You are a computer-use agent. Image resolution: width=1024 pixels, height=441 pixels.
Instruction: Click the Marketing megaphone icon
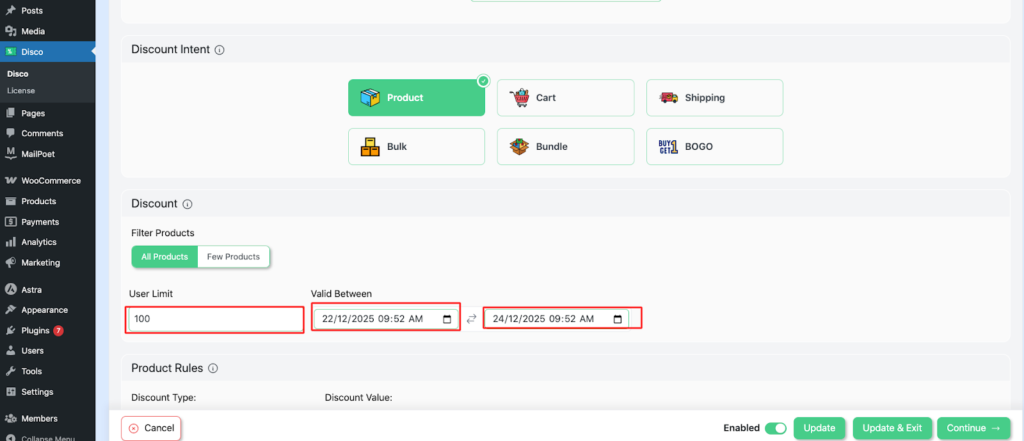(x=10, y=263)
